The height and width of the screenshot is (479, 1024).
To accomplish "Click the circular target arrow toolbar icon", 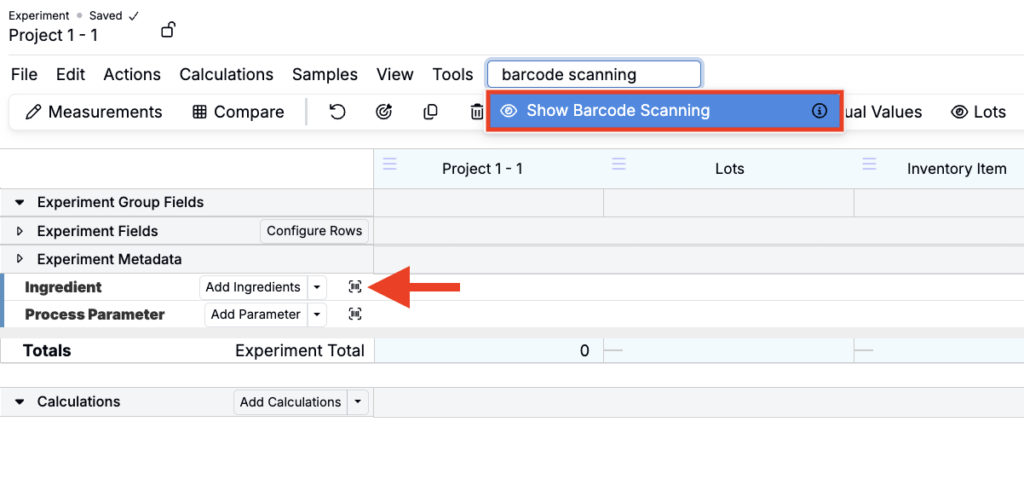I will coord(383,112).
